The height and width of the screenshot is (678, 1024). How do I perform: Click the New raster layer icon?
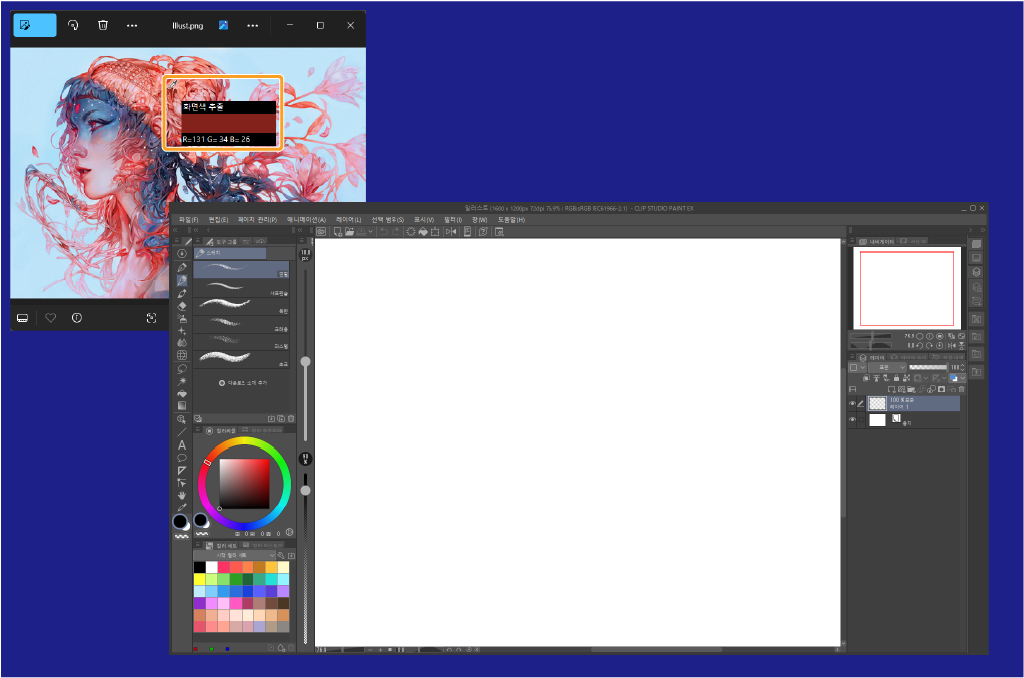(x=891, y=389)
